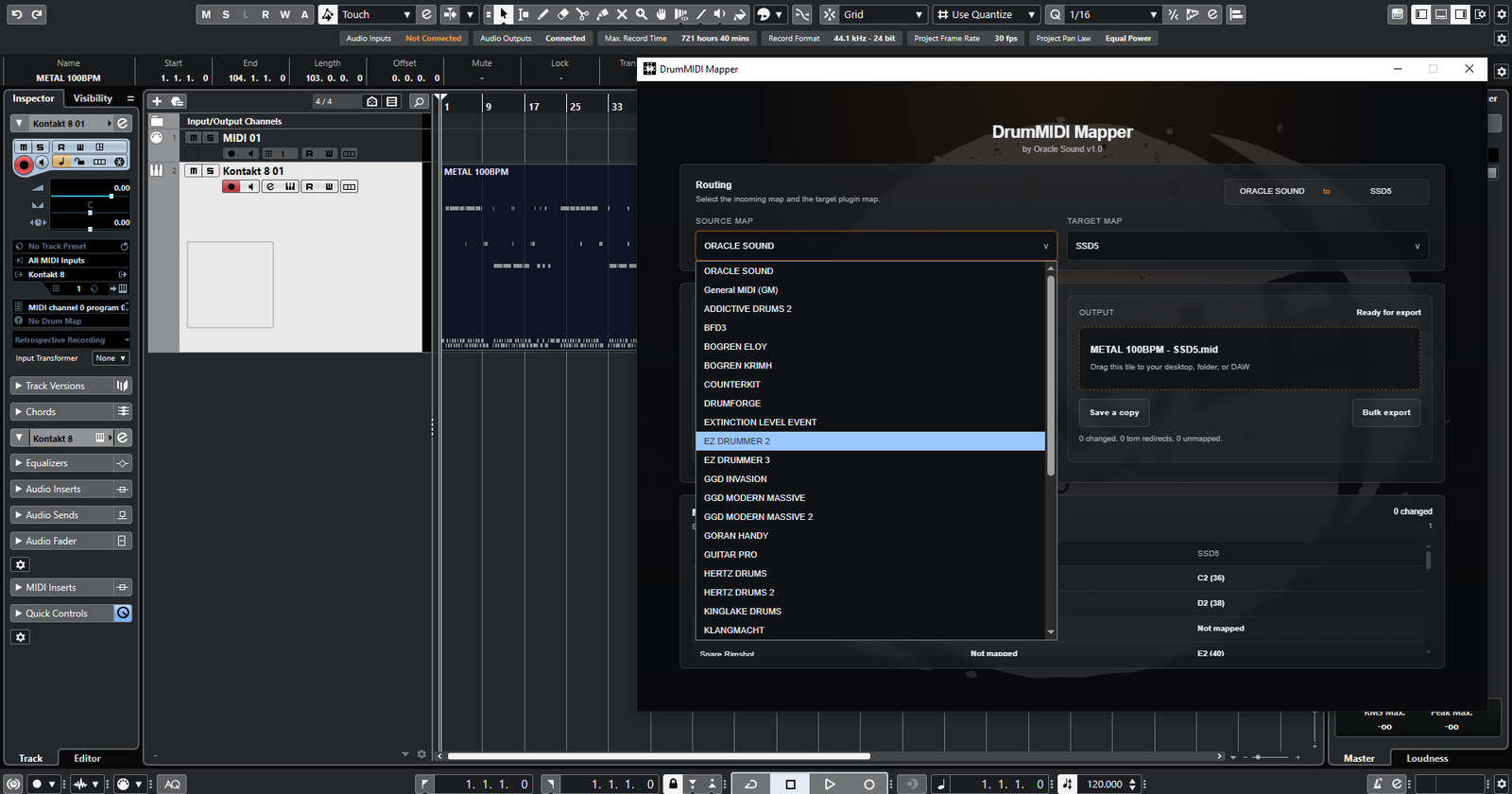Switch to the Visibility tab
The width and height of the screenshot is (1512, 794).
(x=93, y=98)
